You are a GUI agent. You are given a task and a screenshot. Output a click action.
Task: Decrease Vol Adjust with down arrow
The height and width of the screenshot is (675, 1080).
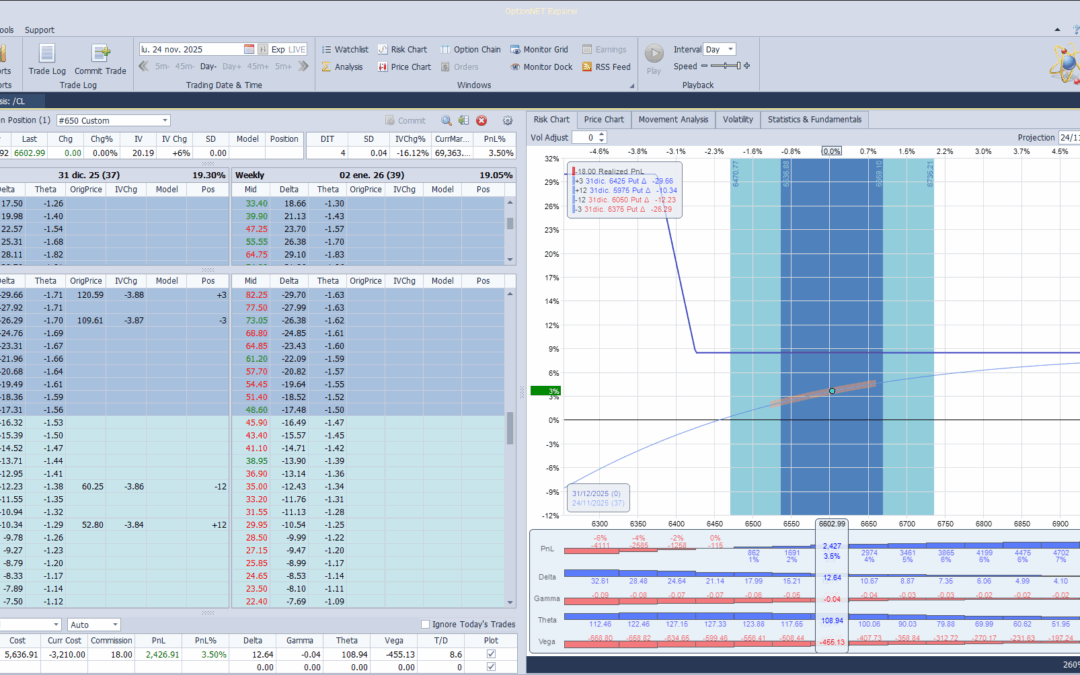(x=601, y=141)
